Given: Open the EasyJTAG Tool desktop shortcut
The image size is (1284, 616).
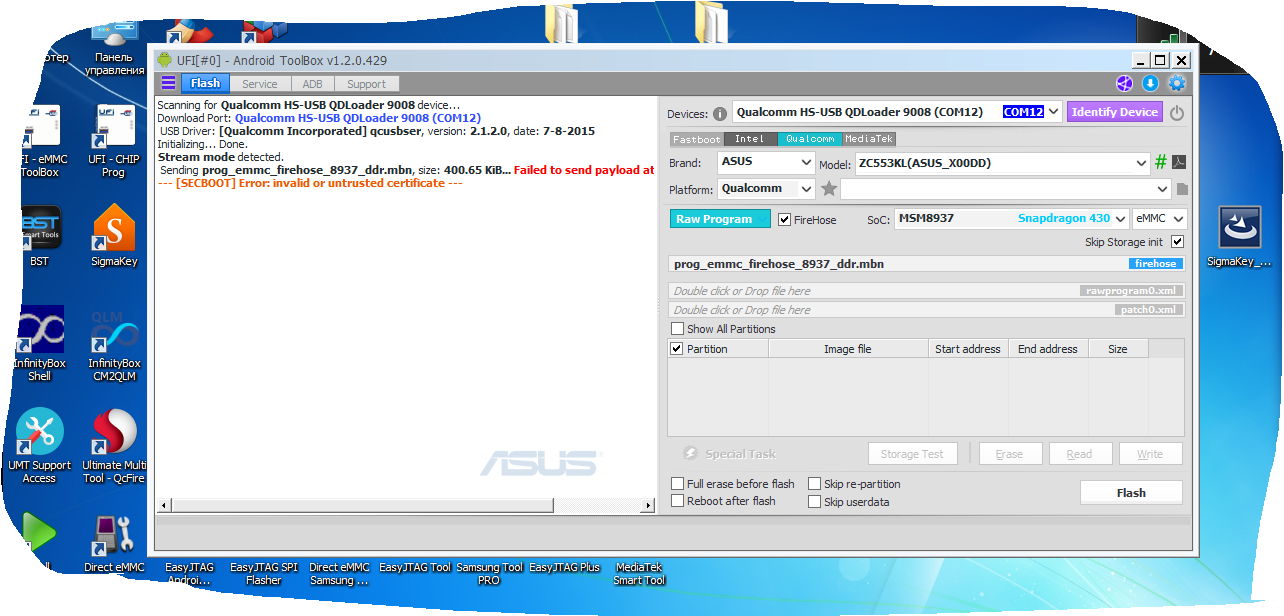Looking at the screenshot, I should [415, 567].
